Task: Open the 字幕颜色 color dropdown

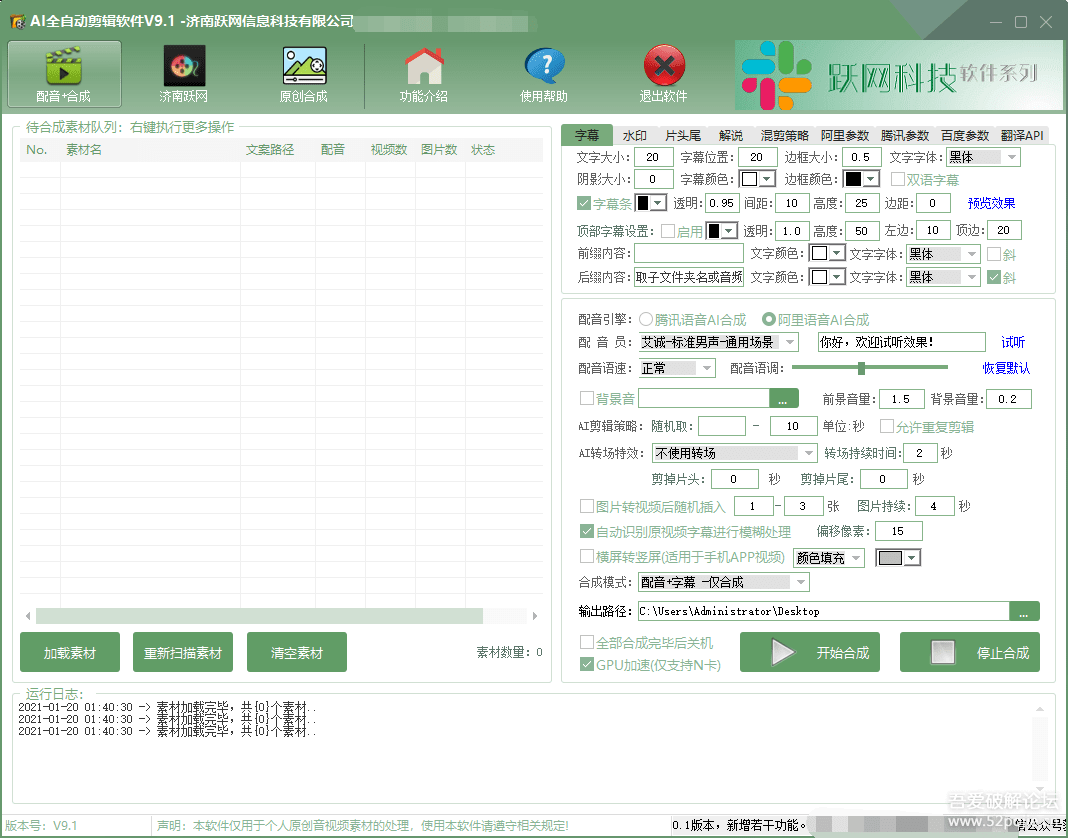Action: 757,179
